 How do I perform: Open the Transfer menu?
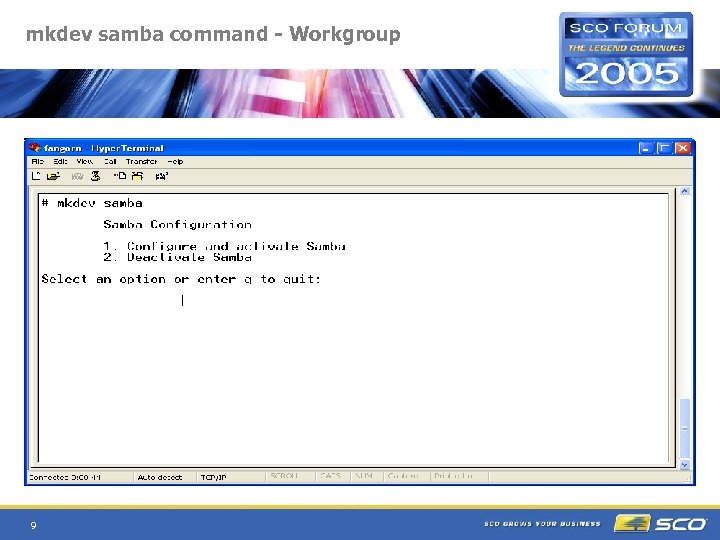pyautogui.click(x=141, y=162)
